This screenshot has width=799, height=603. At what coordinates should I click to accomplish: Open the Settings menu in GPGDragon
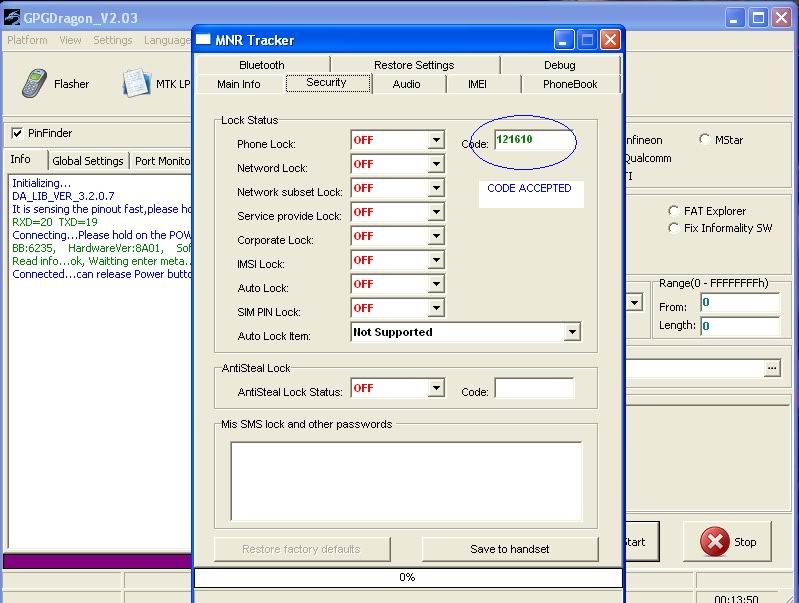pyautogui.click(x=113, y=40)
